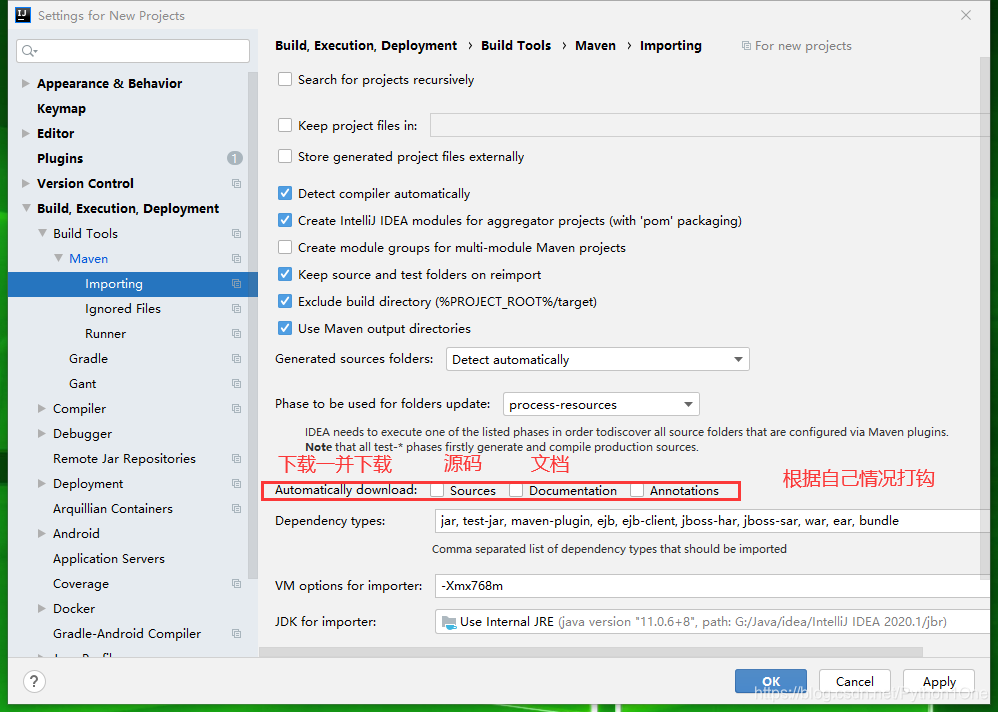Expand the Compiler node arrow
The height and width of the screenshot is (712, 998).
tap(41, 408)
